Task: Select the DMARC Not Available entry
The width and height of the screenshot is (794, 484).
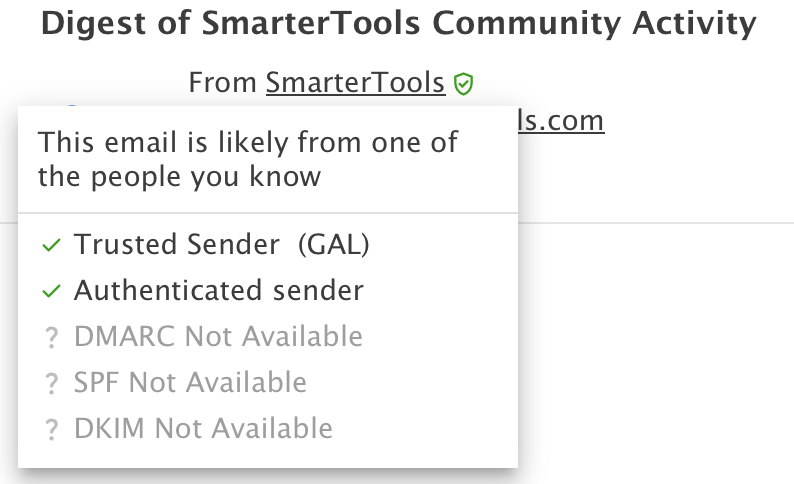Action: click(x=218, y=337)
